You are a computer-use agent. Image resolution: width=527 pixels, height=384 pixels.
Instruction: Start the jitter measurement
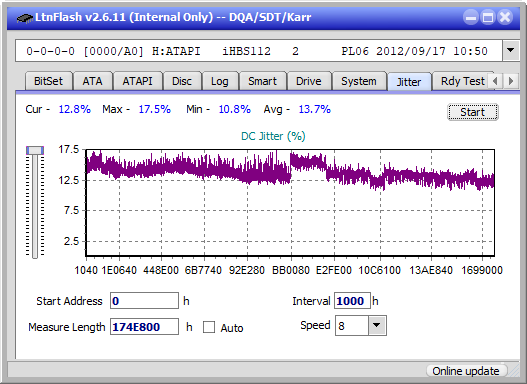tap(473, 112)
